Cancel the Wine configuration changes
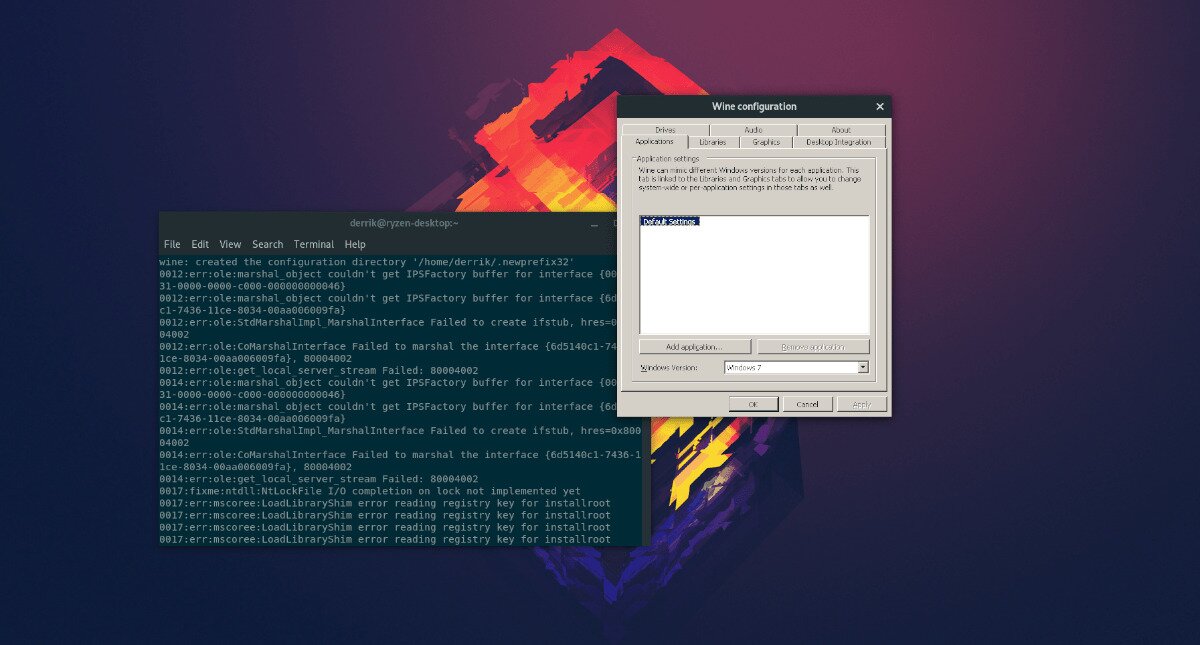The image size is (1200, 645). (x=806, y=403)
